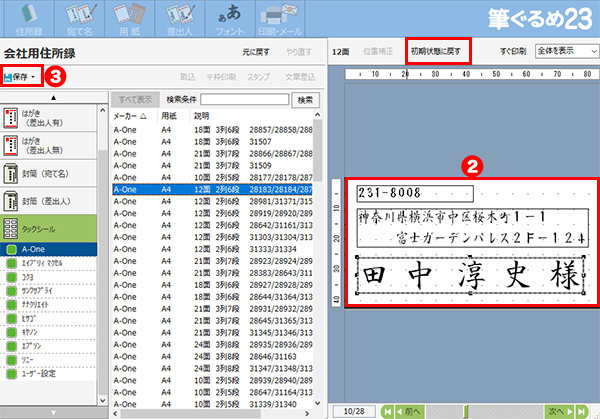Select the A-One maker in sidebar
Image resolution: width=600 pixels, height=419 pixels.
point(48,249)
